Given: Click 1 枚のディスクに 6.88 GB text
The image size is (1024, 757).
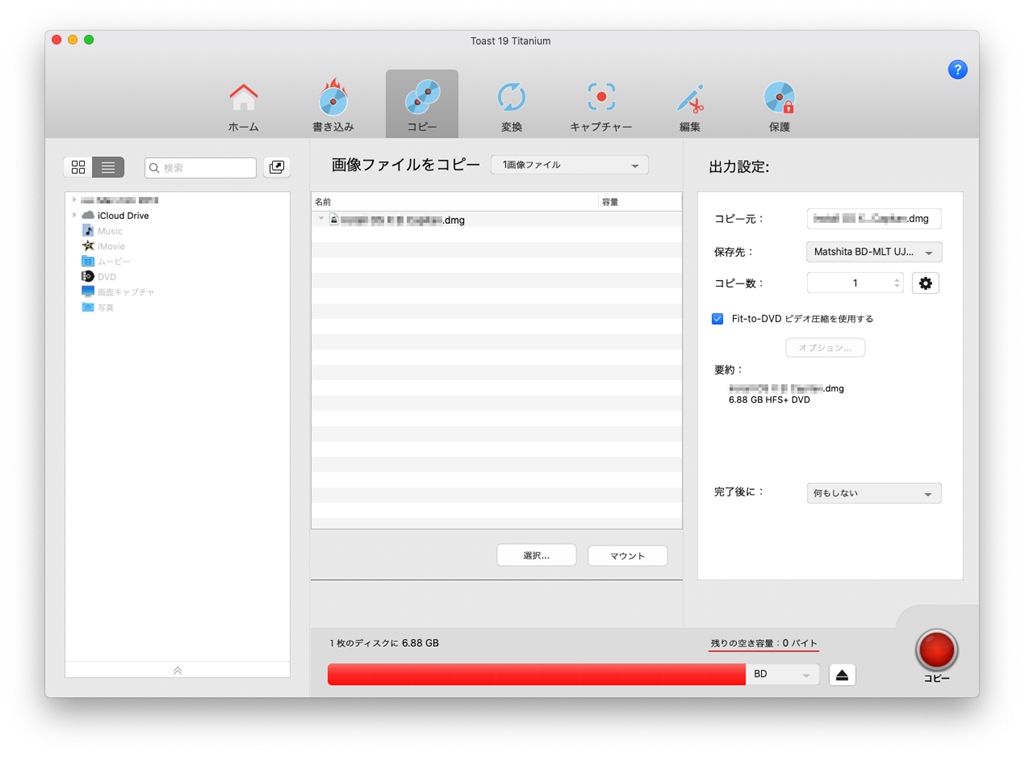Looking at the screenshot, I should click(x=384, y=643).
